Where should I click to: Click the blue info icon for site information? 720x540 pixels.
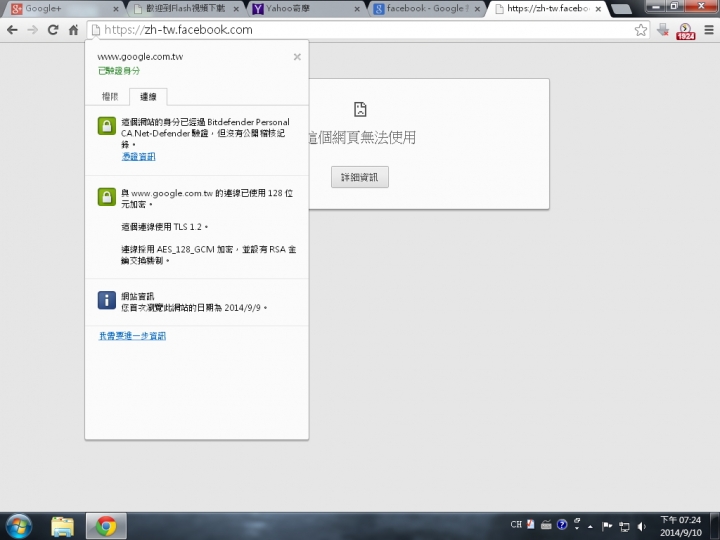click(x=107, y=300)
